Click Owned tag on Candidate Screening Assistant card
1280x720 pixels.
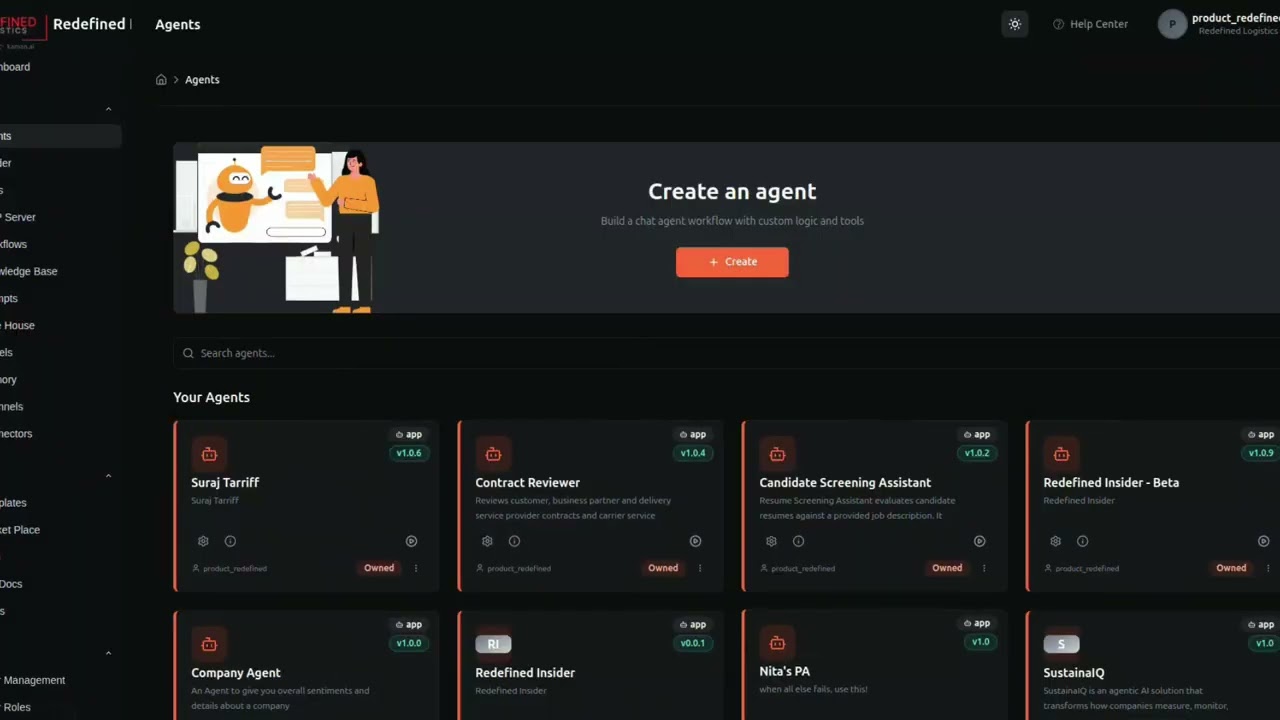(947, 568)
